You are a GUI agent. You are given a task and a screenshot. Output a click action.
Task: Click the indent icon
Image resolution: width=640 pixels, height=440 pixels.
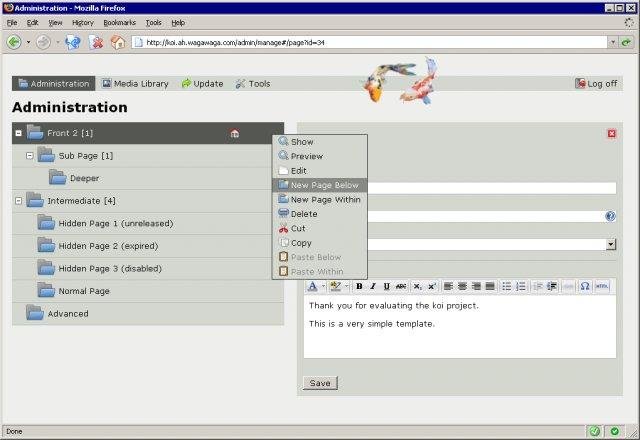[x=552, y=286]
